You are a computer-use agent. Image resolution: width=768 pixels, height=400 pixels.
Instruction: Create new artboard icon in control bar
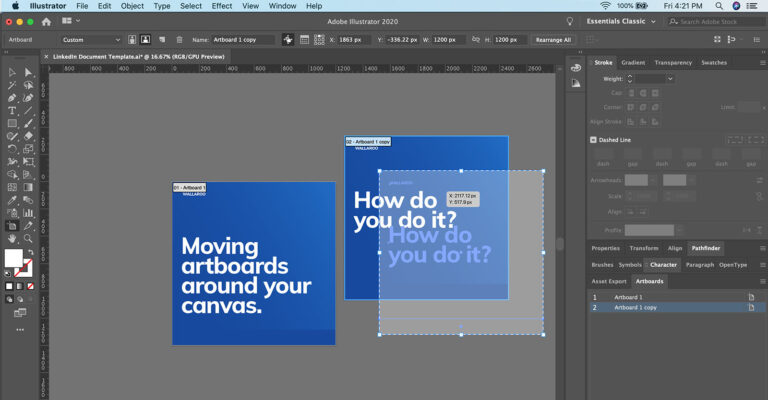(x=162, y=40)
